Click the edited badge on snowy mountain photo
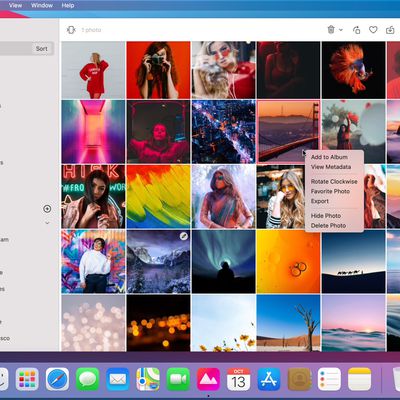The image size is (400, 400). tap(184, 236)
